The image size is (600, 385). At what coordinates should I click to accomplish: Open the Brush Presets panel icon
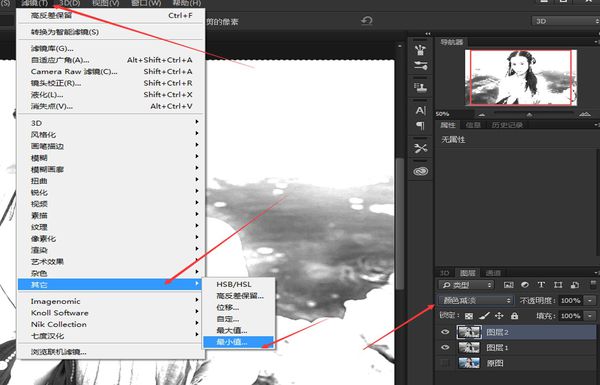(420, 49)
